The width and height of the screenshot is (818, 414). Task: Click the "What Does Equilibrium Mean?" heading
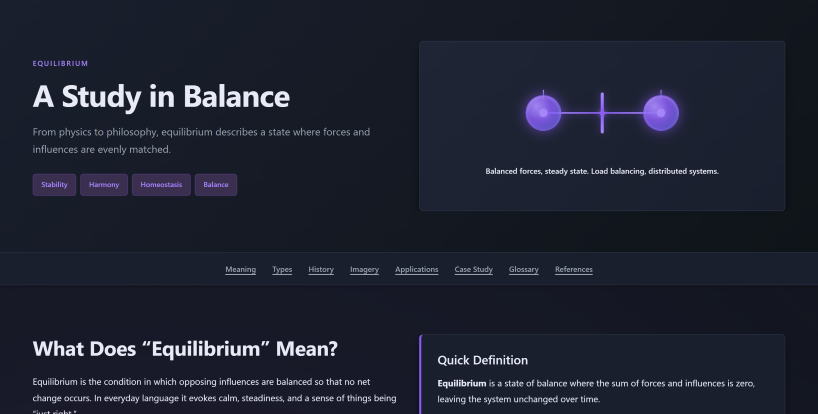click(x=185, y=349)
